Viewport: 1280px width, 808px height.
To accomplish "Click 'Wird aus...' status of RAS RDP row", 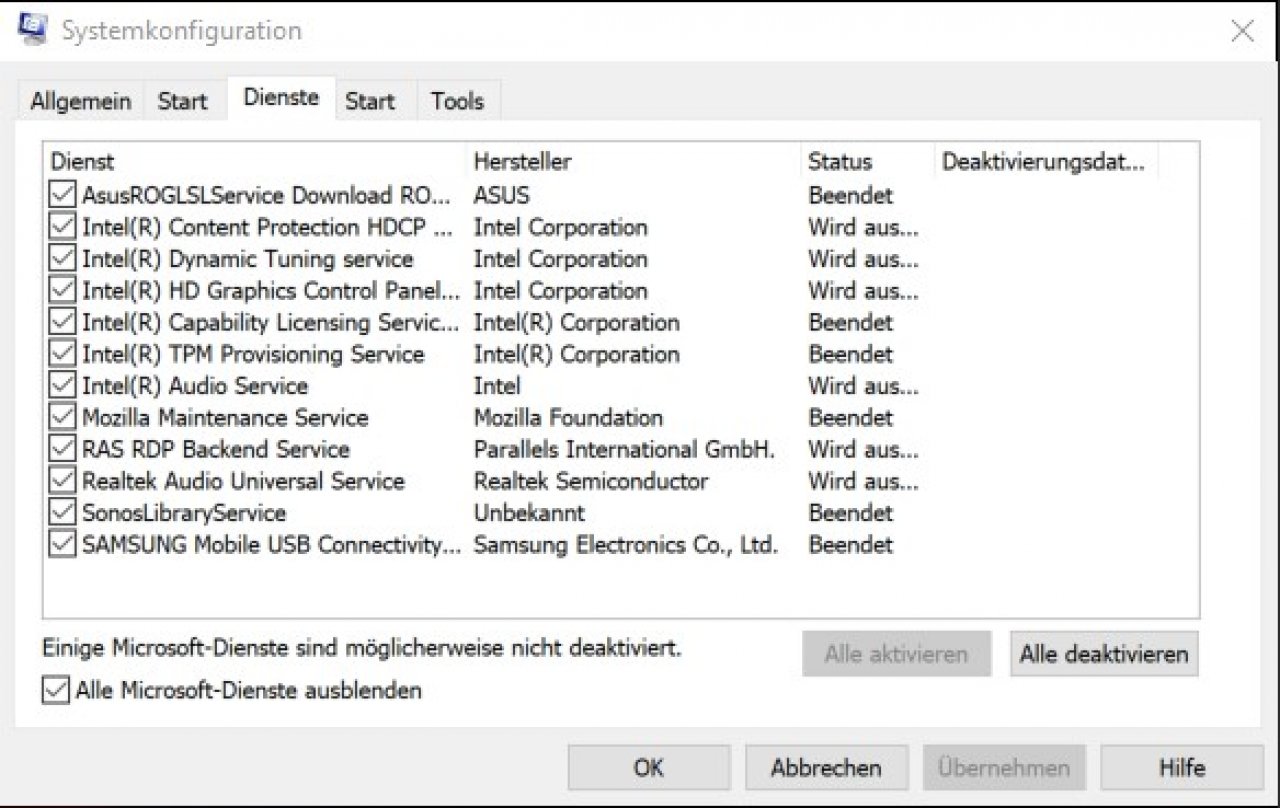I will click(863, 449).
